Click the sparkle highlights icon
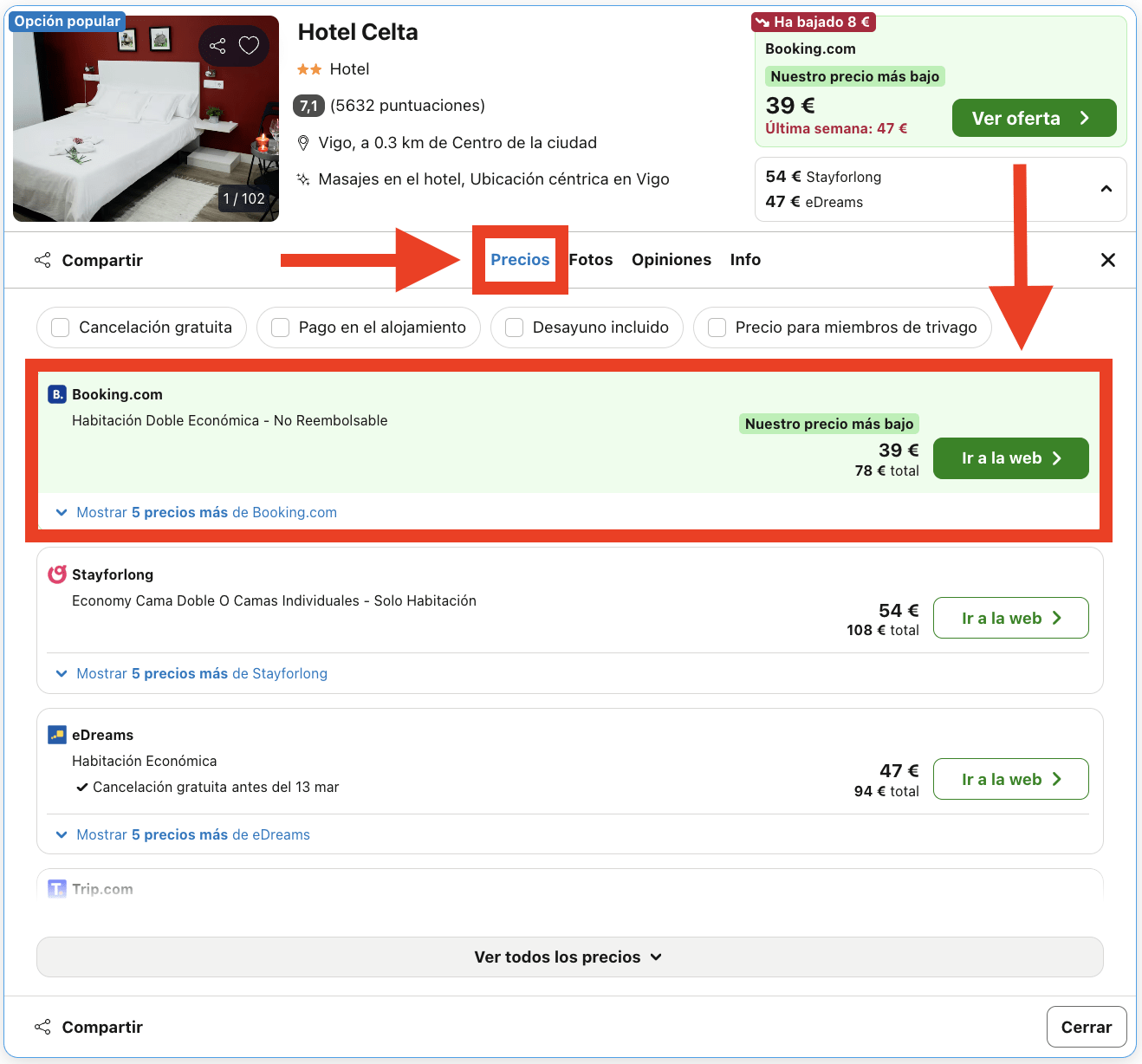Screen dimensions: 1142x1064 (x=303, y=179)
